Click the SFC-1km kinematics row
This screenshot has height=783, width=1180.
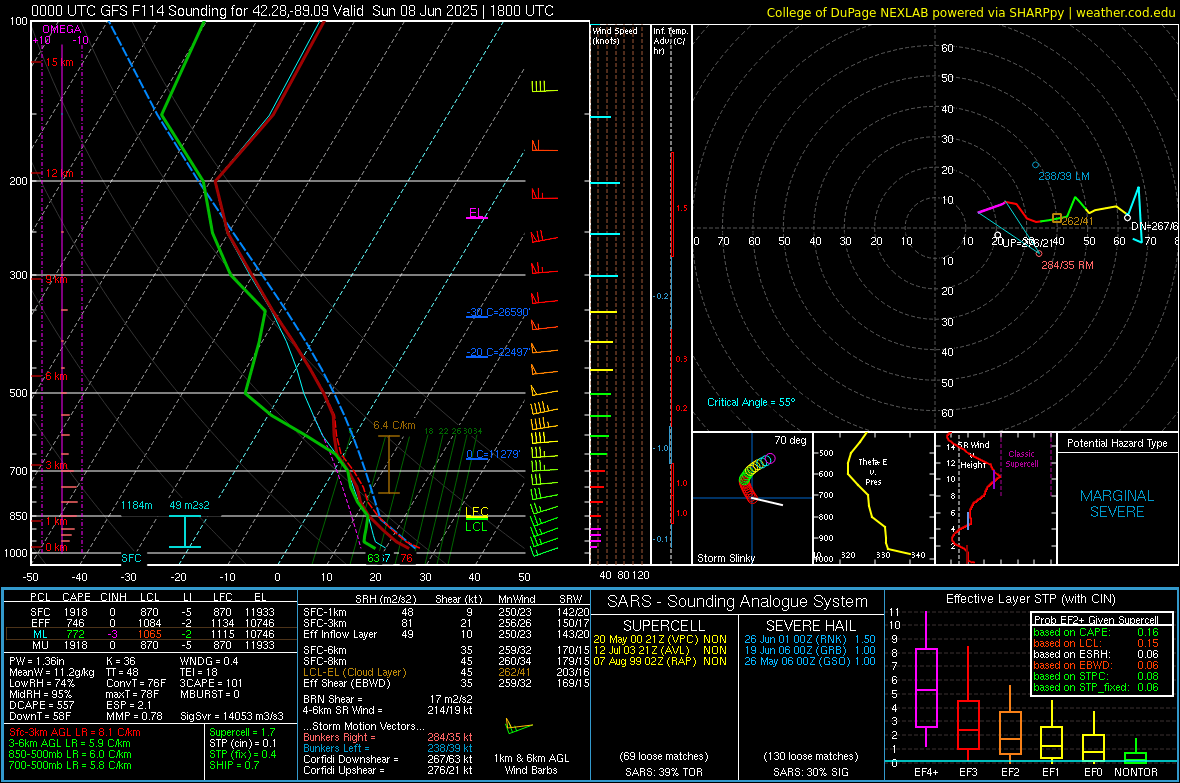pyautogui.click(x=446, y=612)
